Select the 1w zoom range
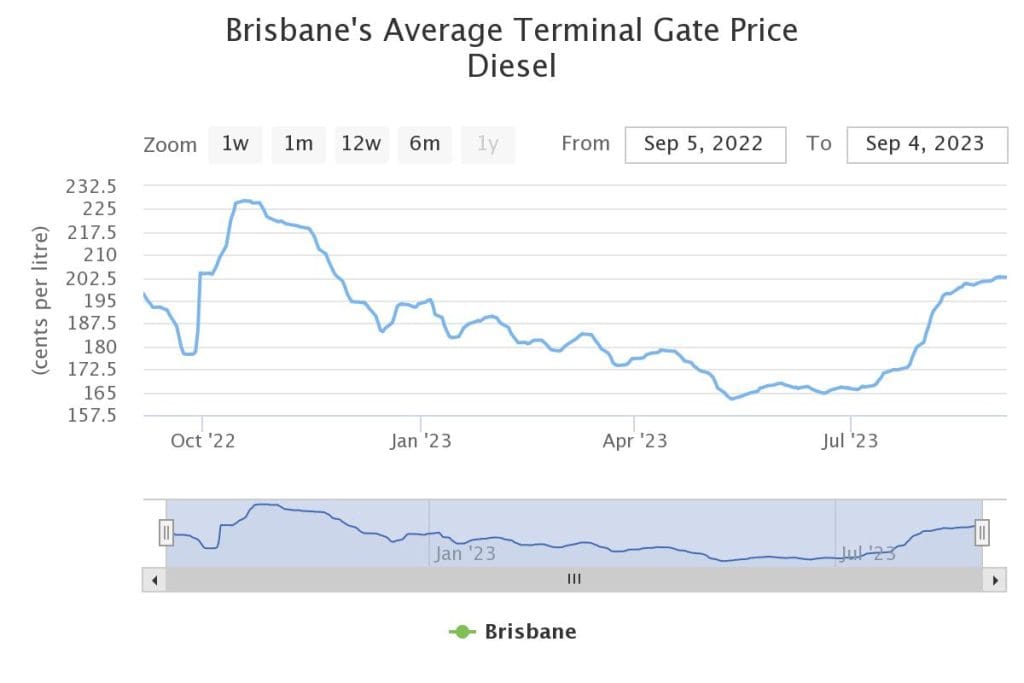 click(x=235, y=144)
